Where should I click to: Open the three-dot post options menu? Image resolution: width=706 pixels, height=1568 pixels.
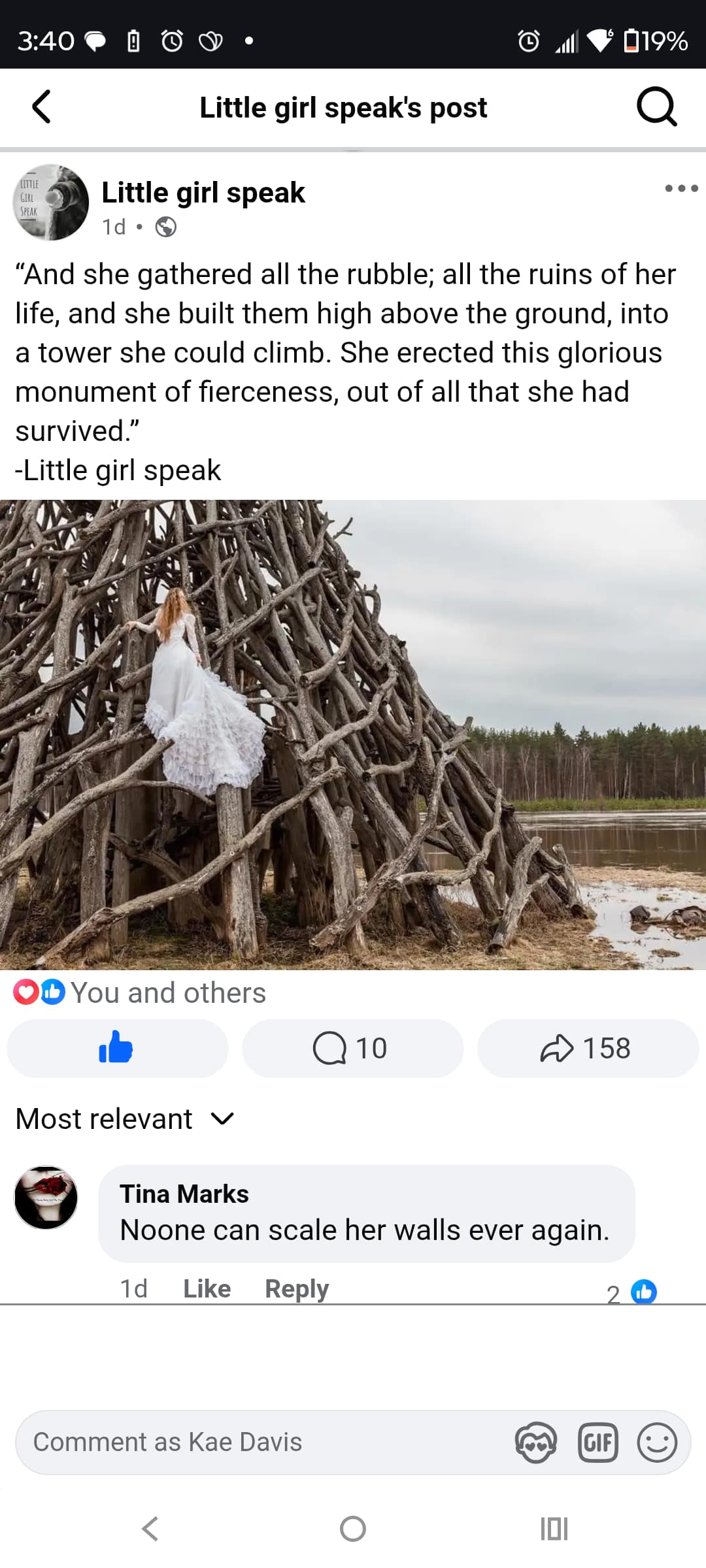(681, 189)
